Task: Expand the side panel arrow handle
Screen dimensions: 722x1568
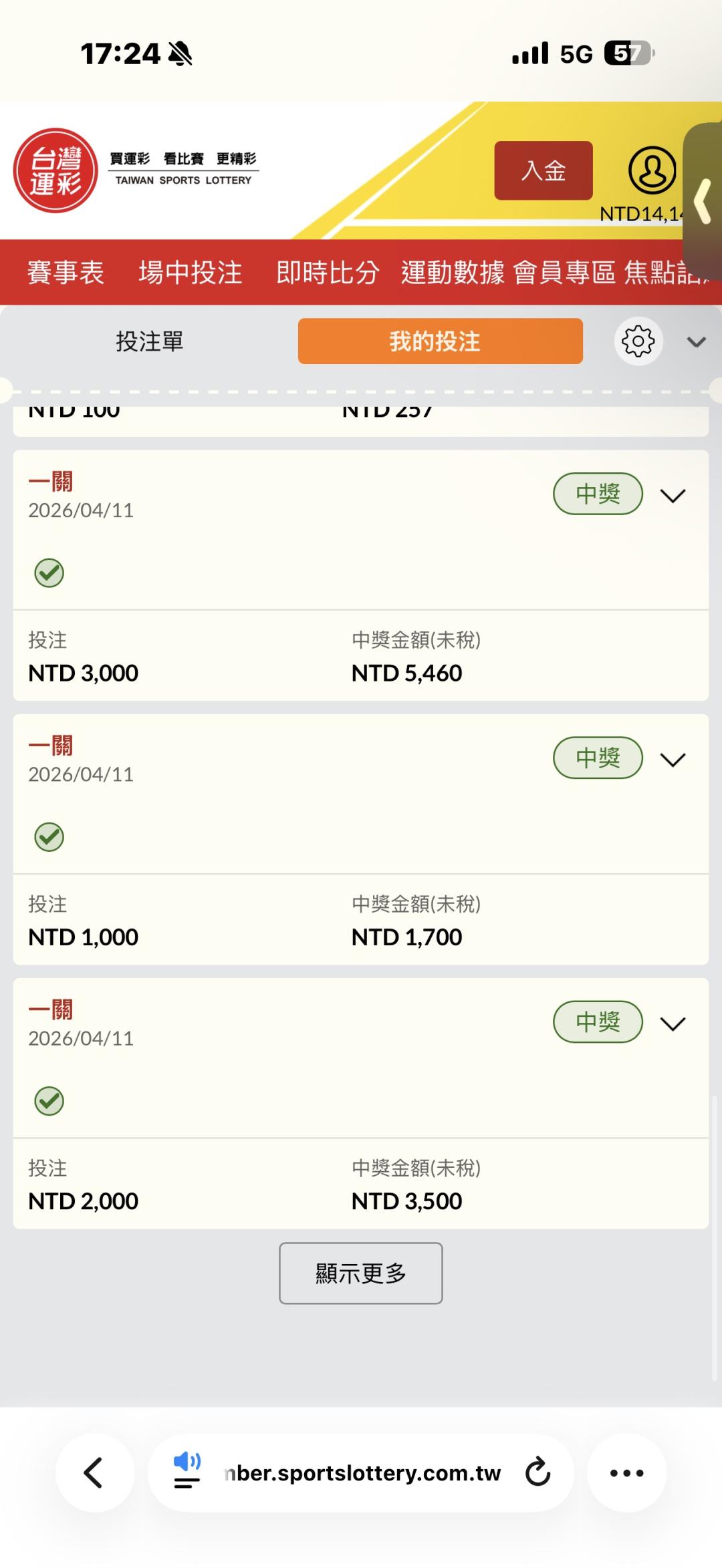Action: click(x=703, y=200)
